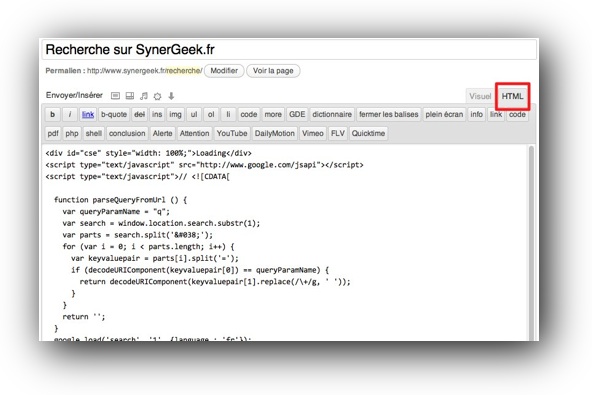
Task: Insert a Vimeo embed button
Action: pos(313,133)
